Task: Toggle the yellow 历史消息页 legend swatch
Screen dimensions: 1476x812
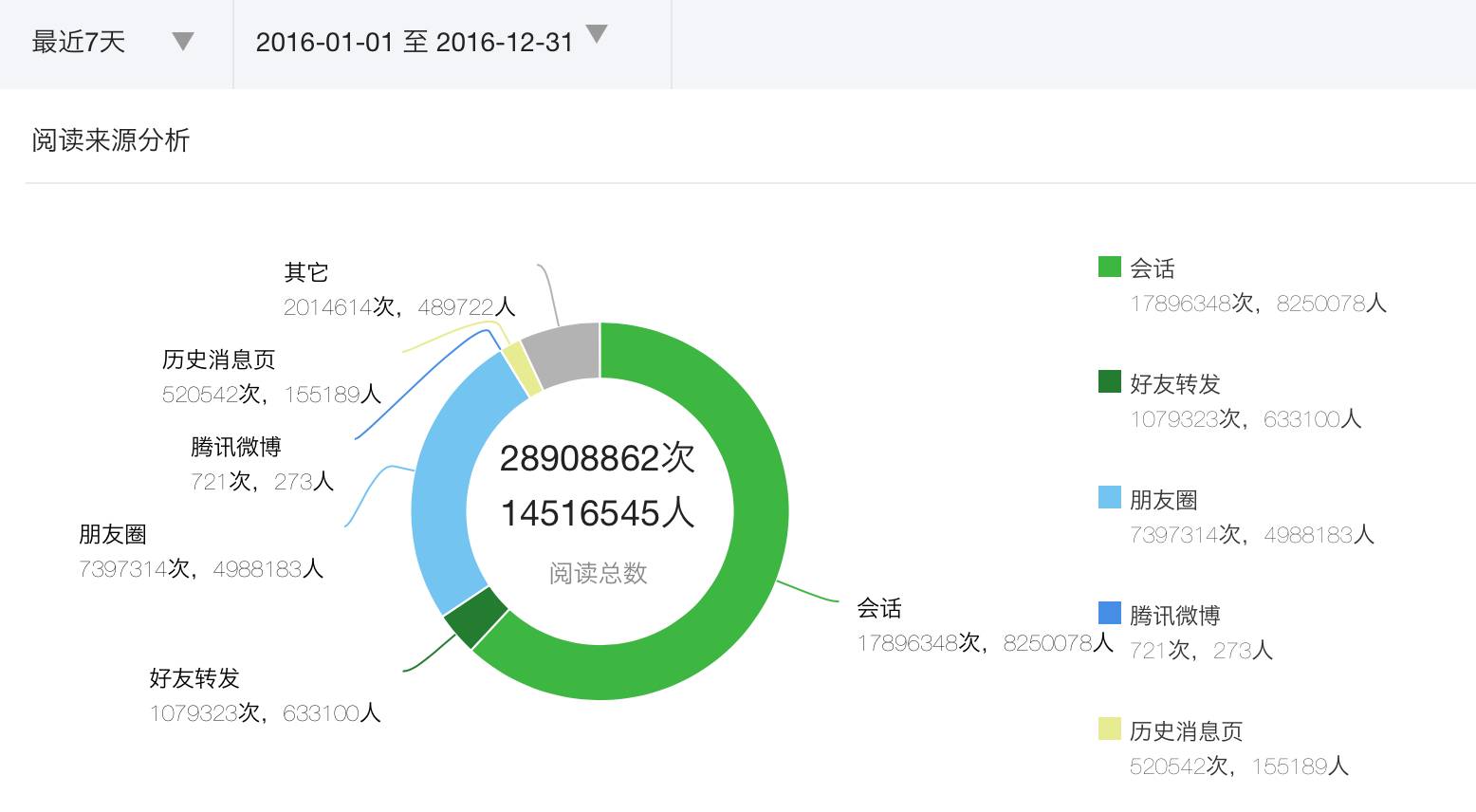Action: (x=1110, y=729)
